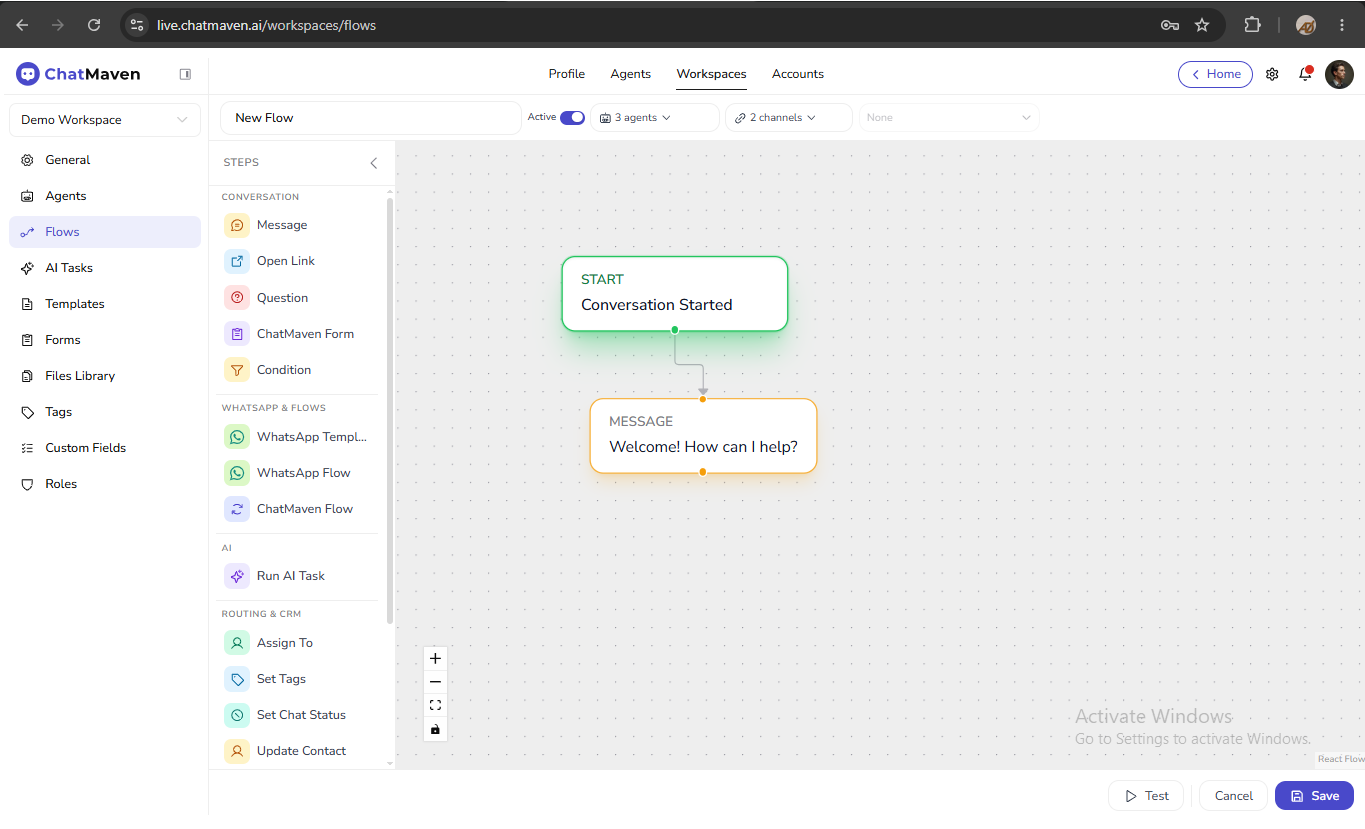Collapse the Steps panel chevron
The width and height of the screenshot is (1365, 829).
click(374, 163)
